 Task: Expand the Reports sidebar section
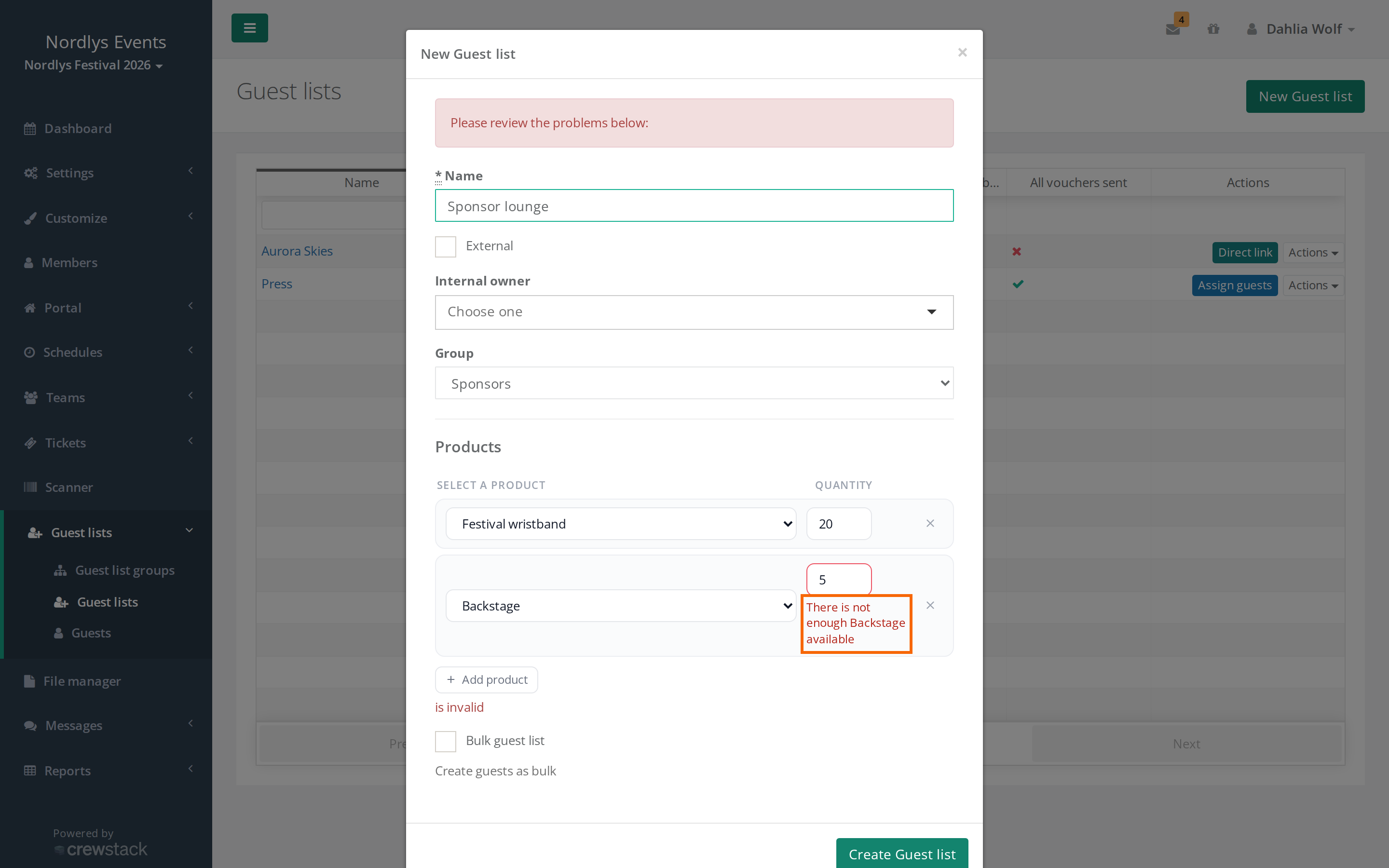point(106,771)
